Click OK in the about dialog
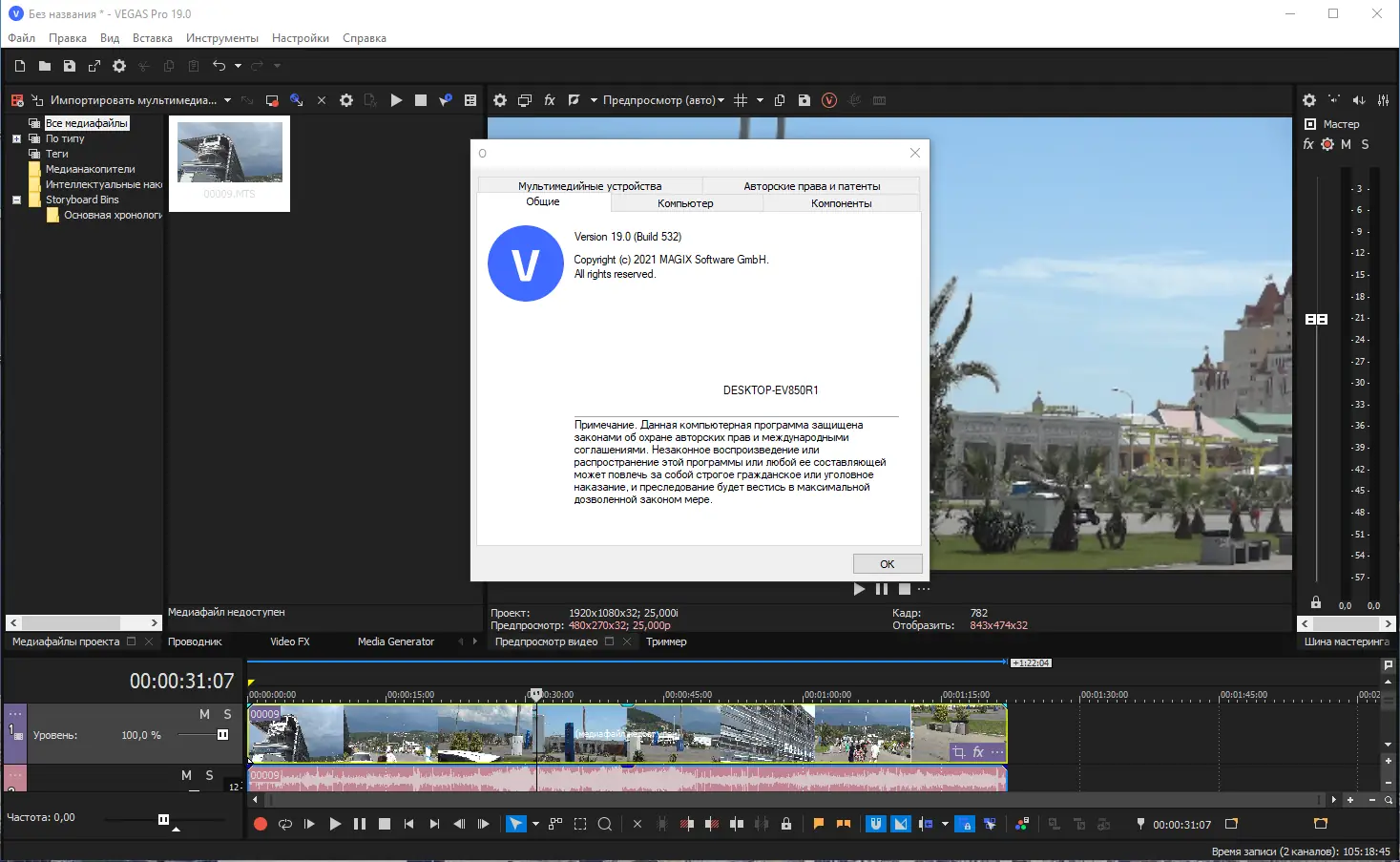Viewport: 1400px width, 862px height. coord(888,564)
